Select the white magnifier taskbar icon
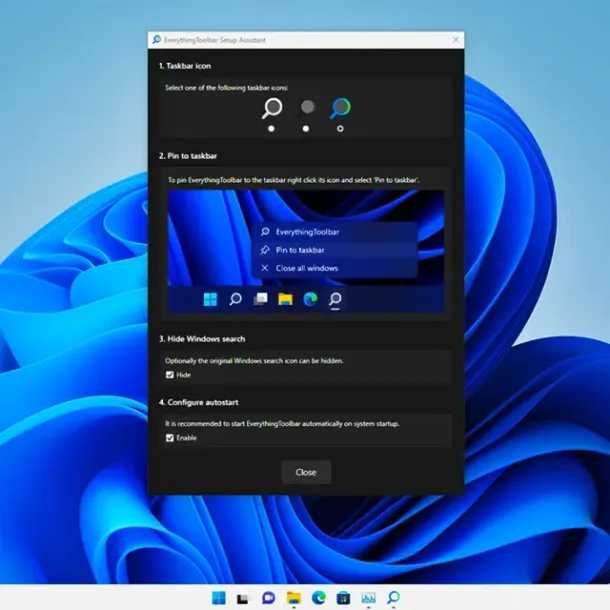The image size is (610, 610). [272, 108]
